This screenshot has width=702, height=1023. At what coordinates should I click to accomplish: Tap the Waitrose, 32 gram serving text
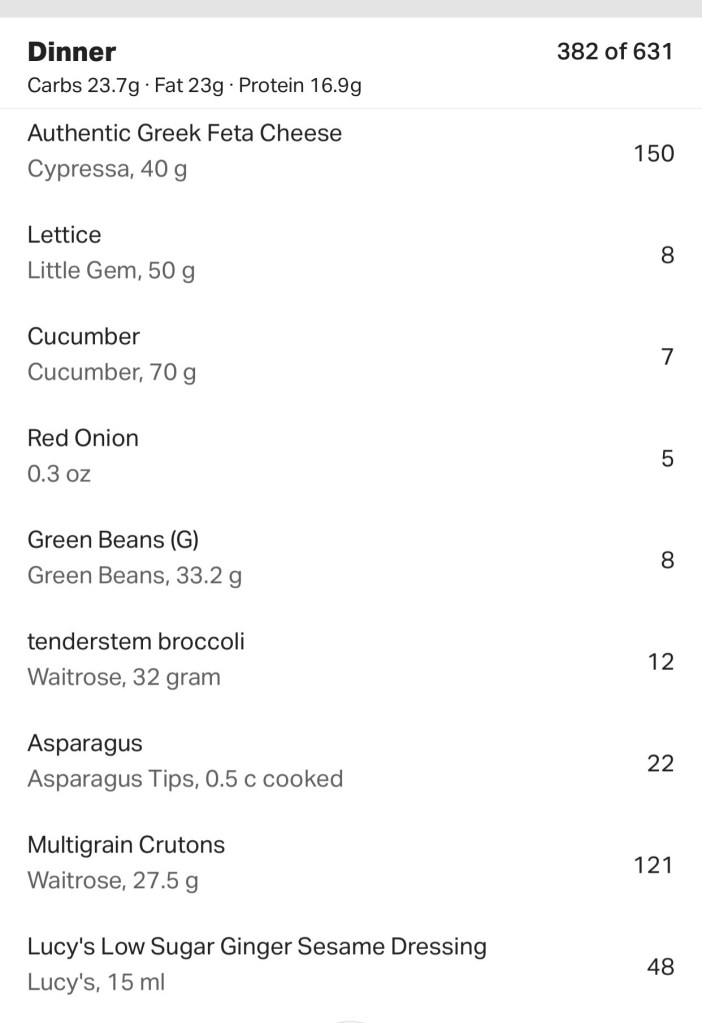(124, 678)
